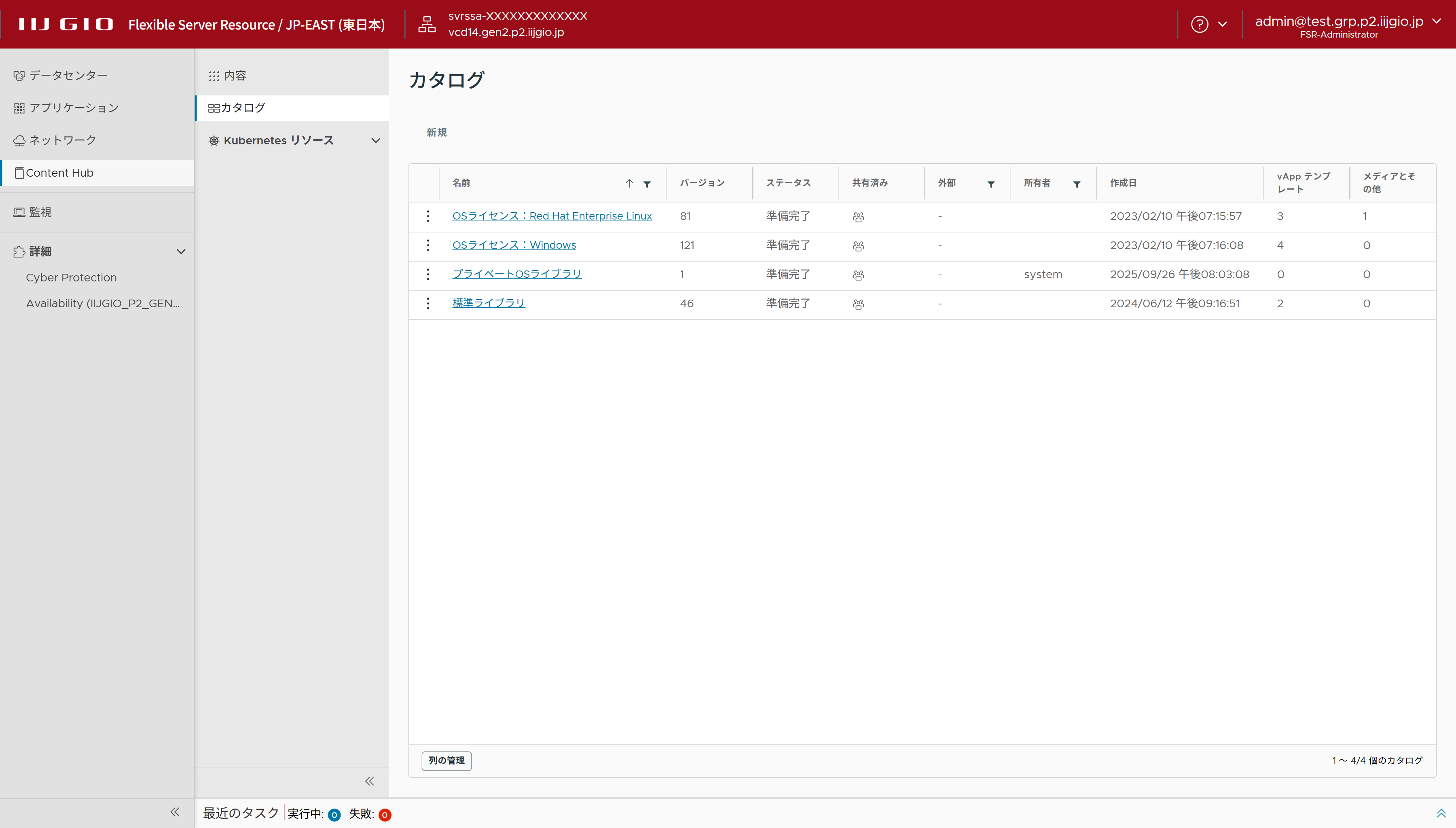Viewport: 1456px width, 828px height.
Task: Click the filter icon in 所有者 column
Action: (1077, 184)
